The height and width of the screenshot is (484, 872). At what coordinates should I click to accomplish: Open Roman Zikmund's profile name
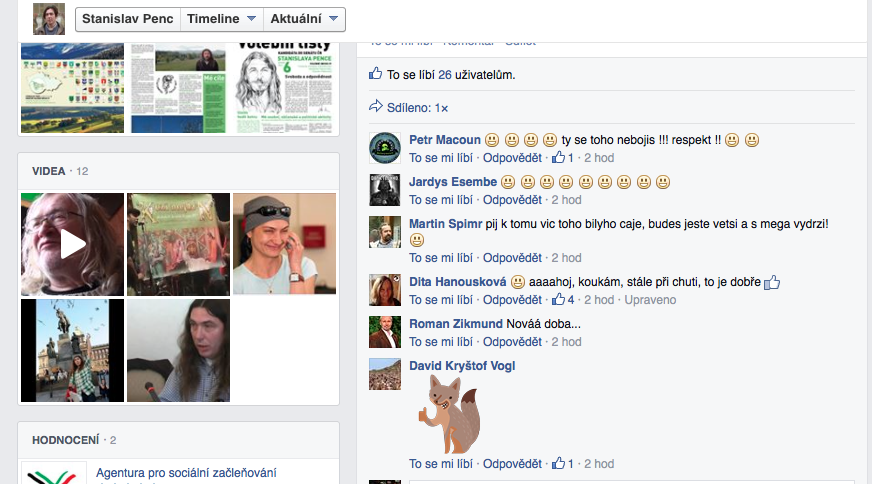tap(456, 324)
